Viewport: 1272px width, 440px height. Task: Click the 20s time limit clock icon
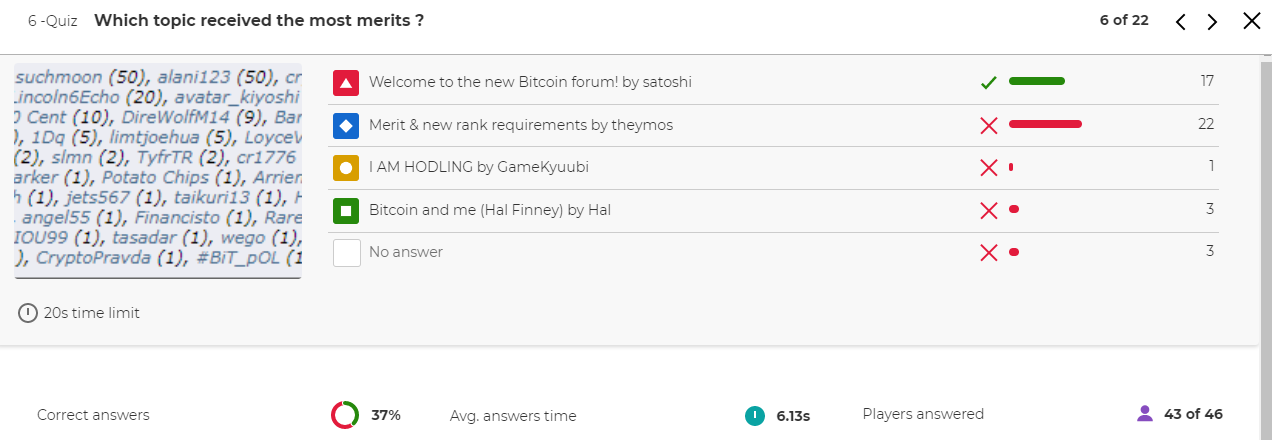coord(28,313)
